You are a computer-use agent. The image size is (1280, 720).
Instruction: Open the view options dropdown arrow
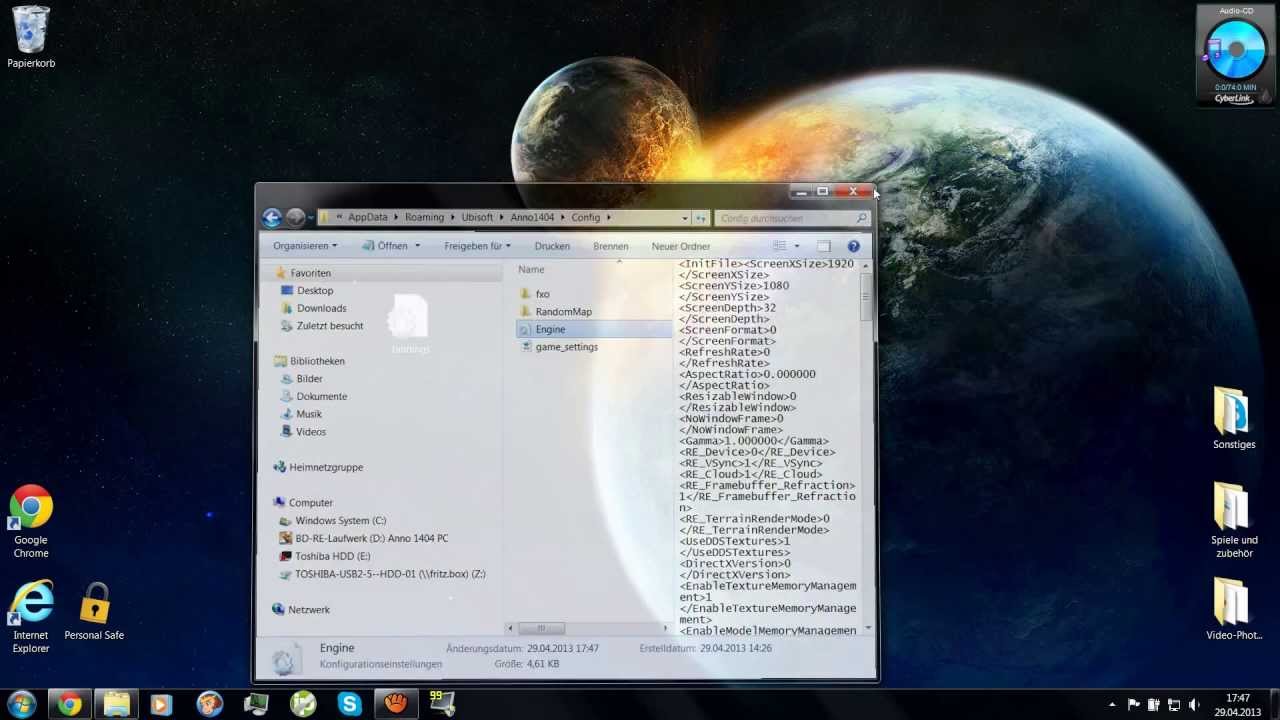(x=797, y=246)
